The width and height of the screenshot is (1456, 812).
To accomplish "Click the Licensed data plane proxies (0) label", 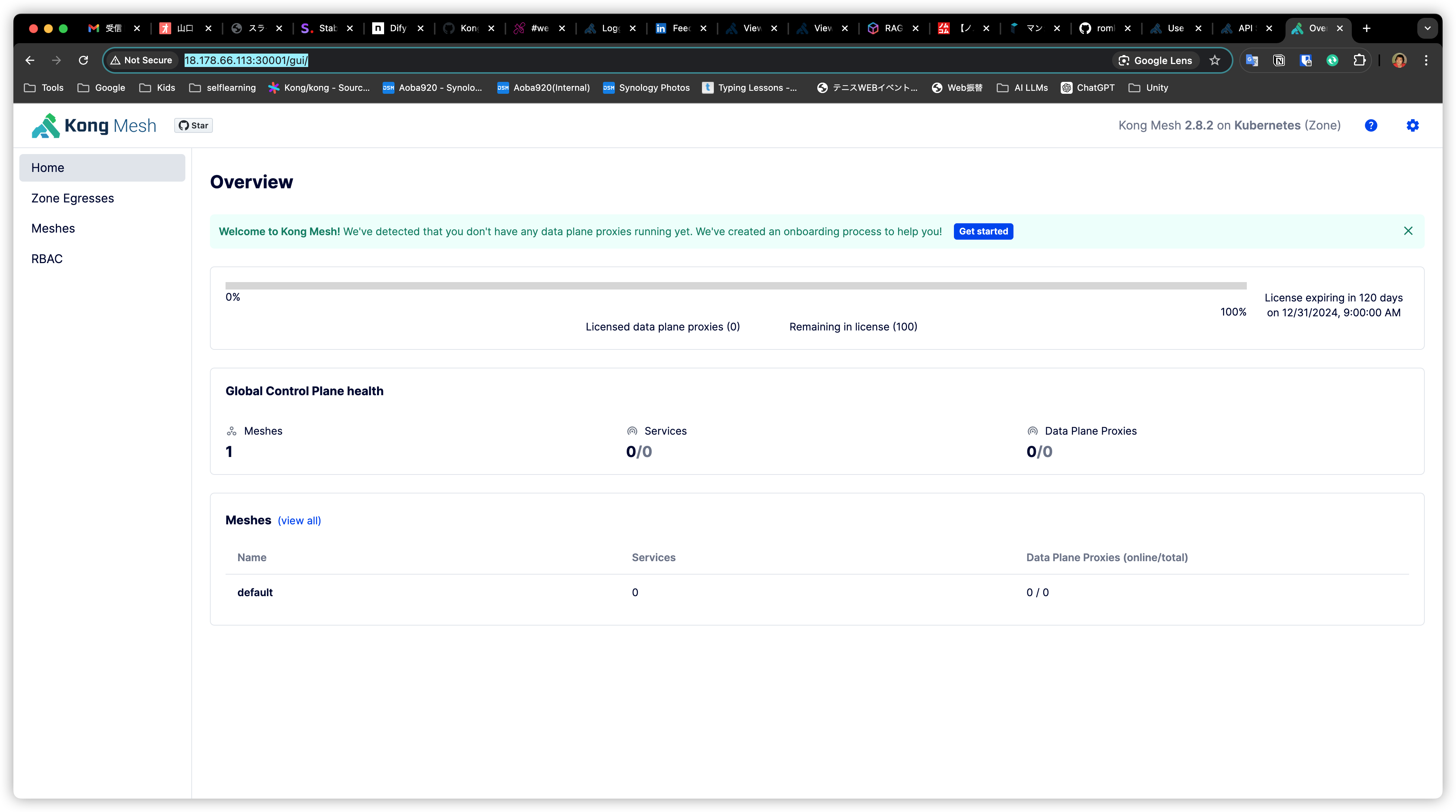I will [662, 327].
